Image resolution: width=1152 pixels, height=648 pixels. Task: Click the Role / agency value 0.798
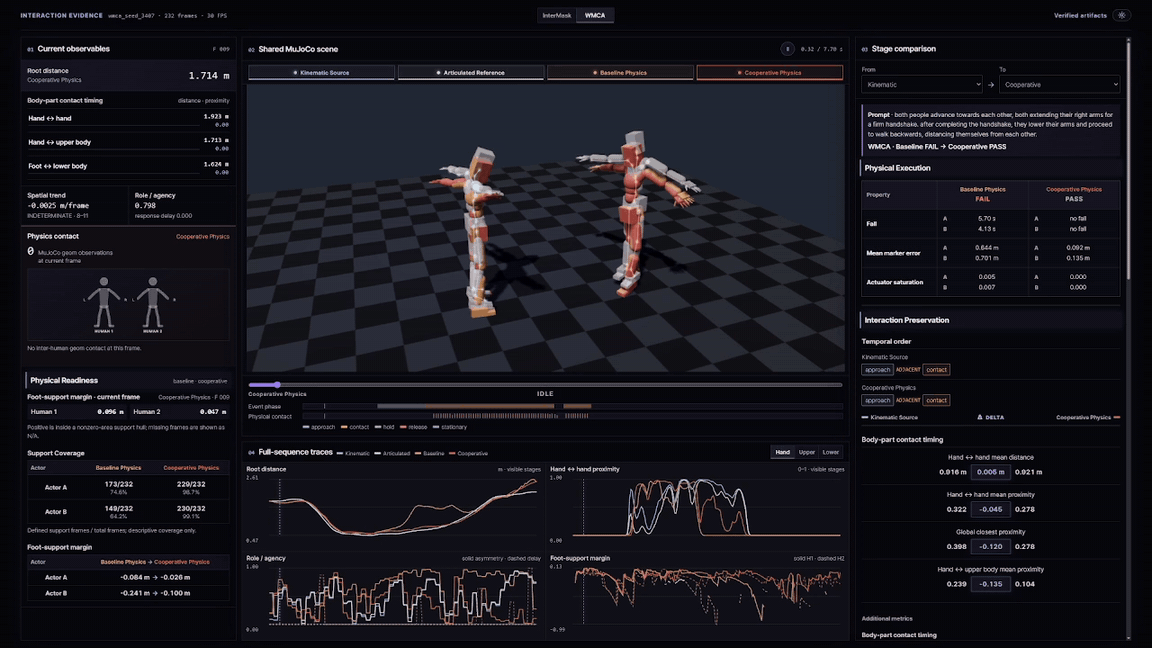pos(145,206)
